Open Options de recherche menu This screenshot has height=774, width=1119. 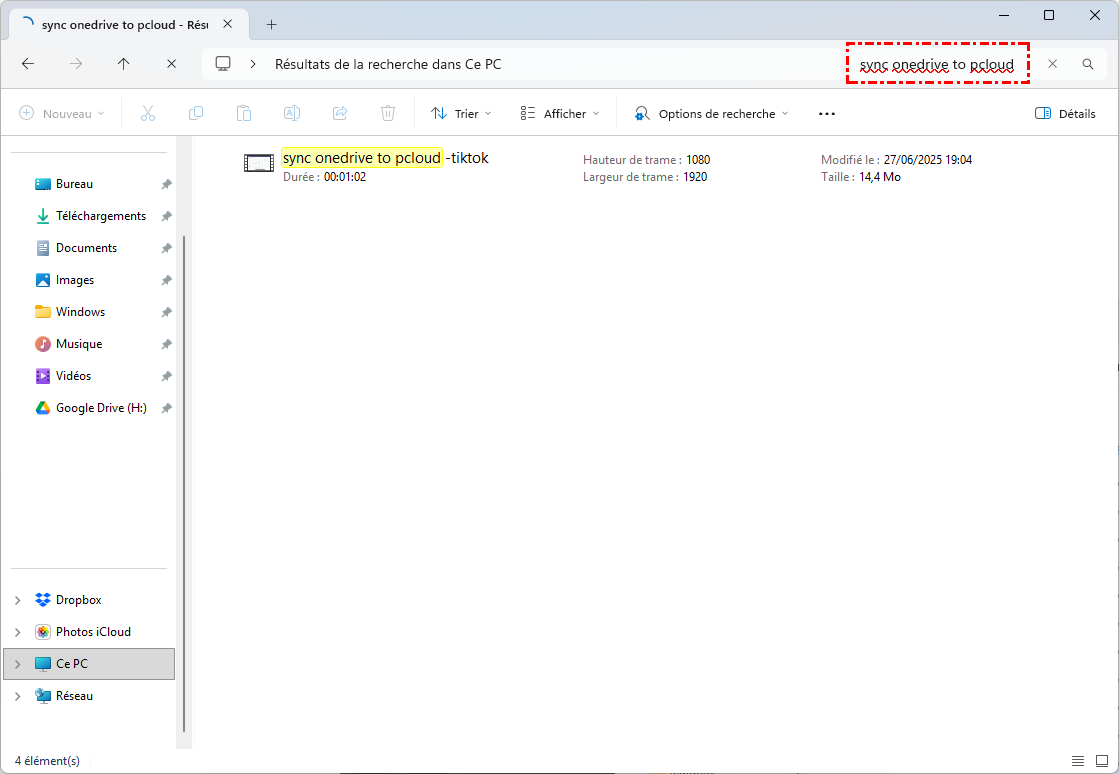pos(711,114)
